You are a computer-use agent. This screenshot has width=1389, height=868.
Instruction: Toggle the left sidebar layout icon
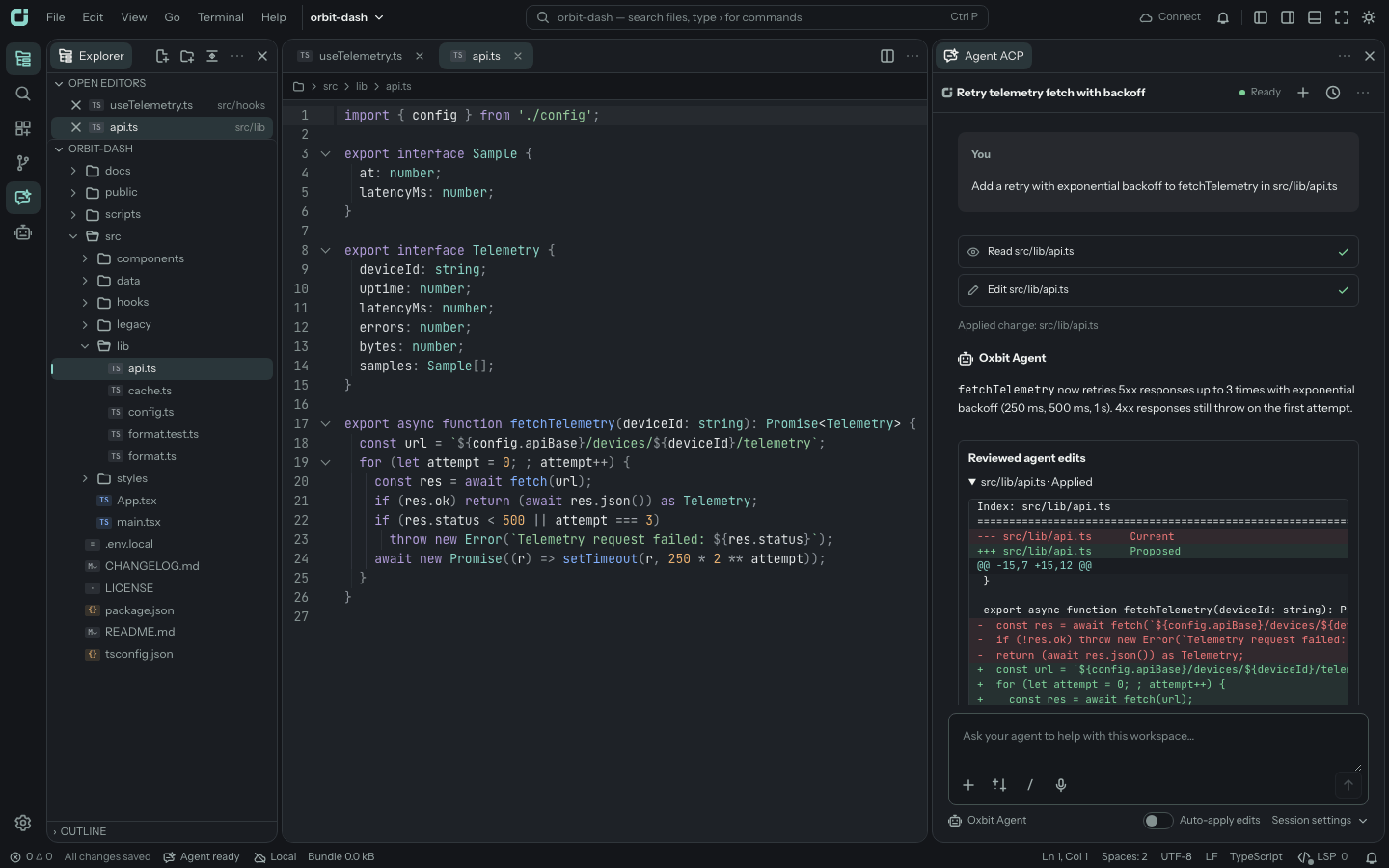point(1261,17)
